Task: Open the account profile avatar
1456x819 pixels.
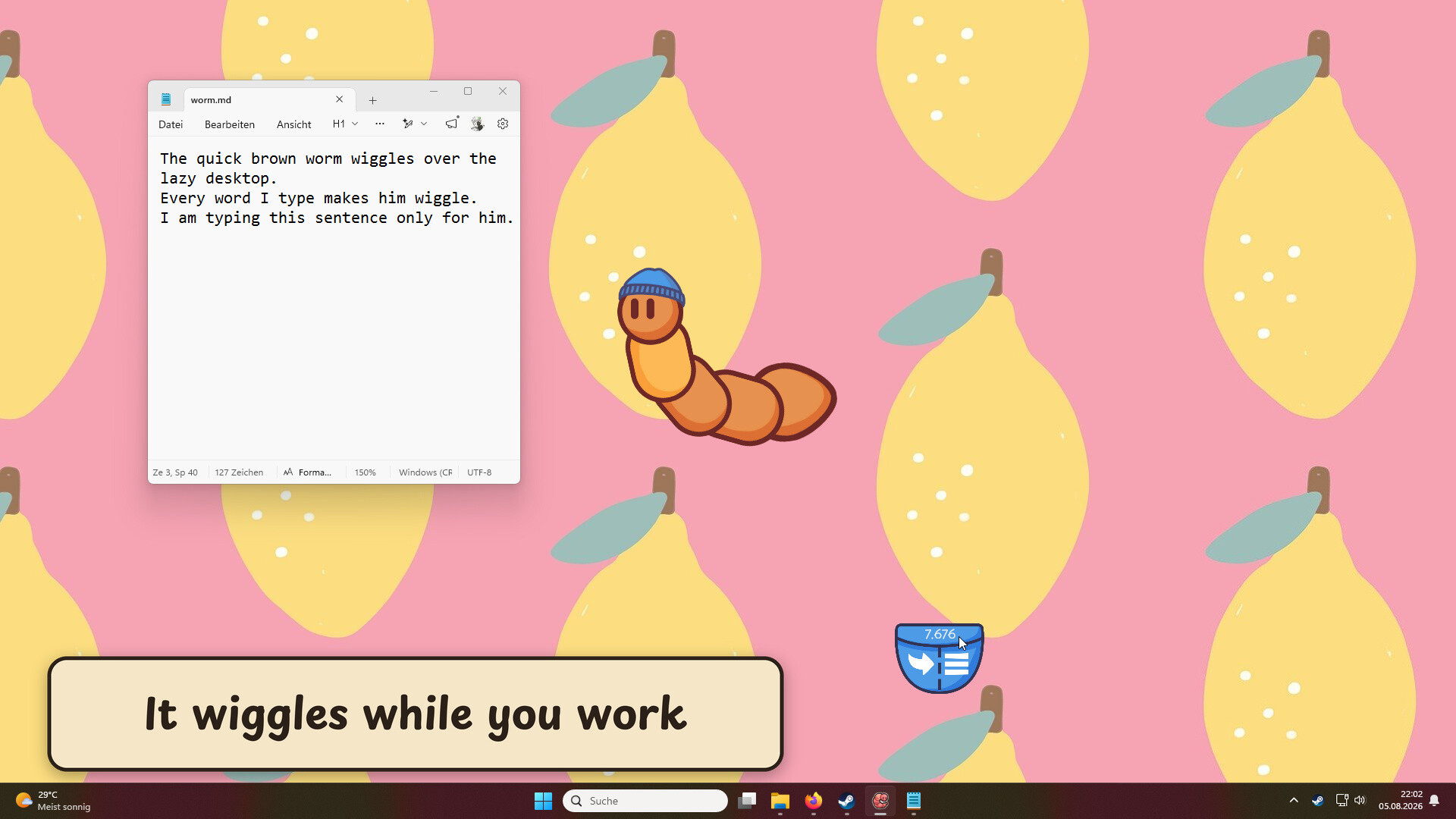Action: 477,124
